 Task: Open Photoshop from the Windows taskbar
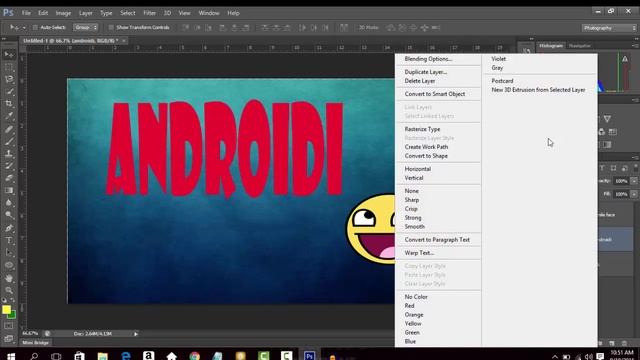click(x=309, y=356)
